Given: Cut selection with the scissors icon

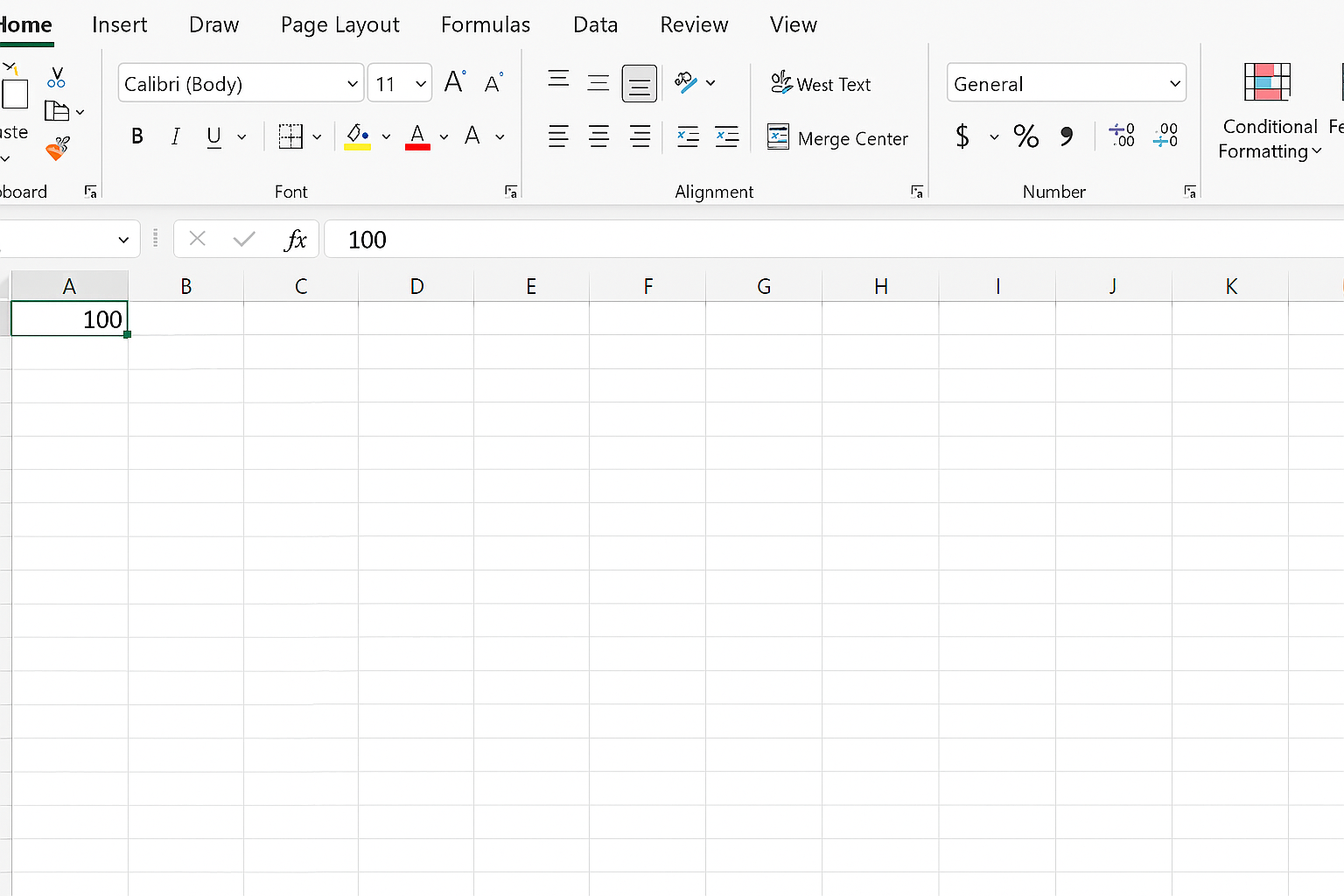Looking at the screenshot, I should pos(56,78).
